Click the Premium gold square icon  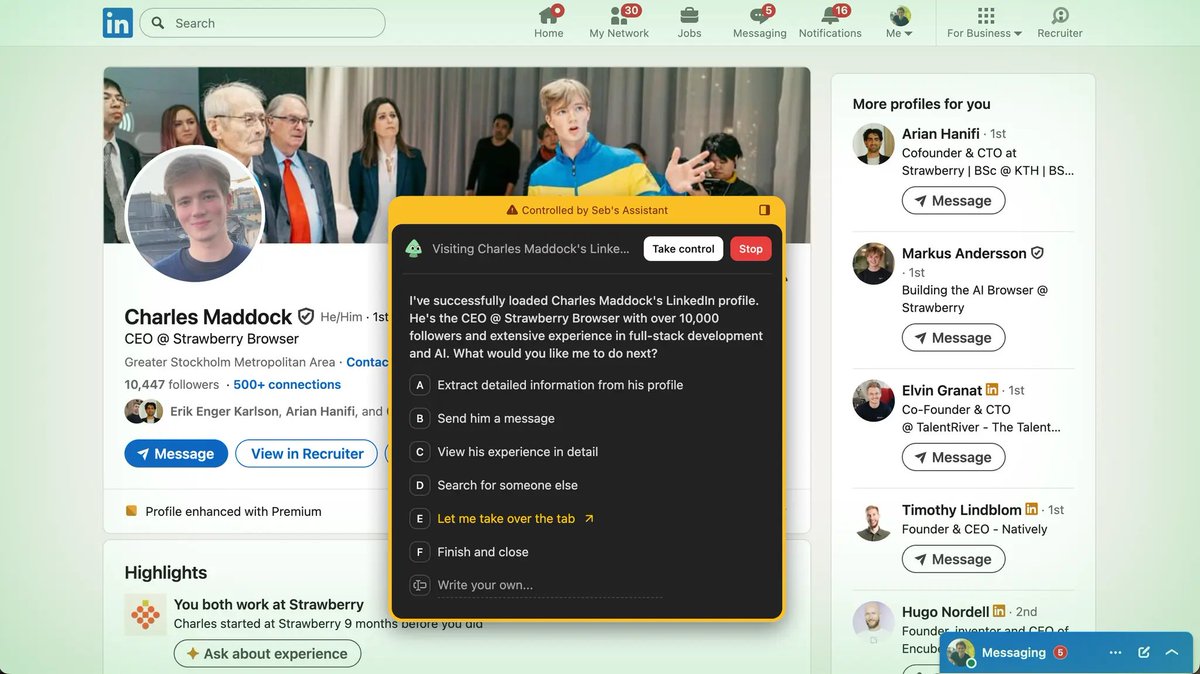point(131,511)
